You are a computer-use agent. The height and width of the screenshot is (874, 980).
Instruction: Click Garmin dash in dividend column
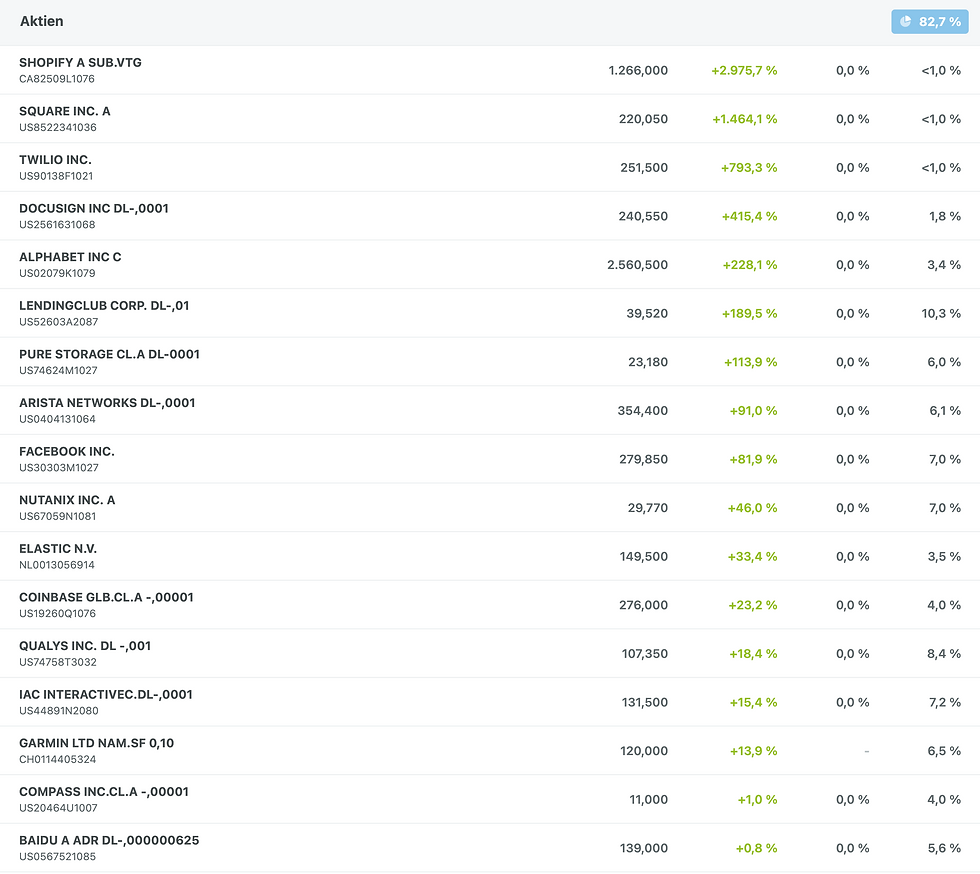tap(866, 751)
